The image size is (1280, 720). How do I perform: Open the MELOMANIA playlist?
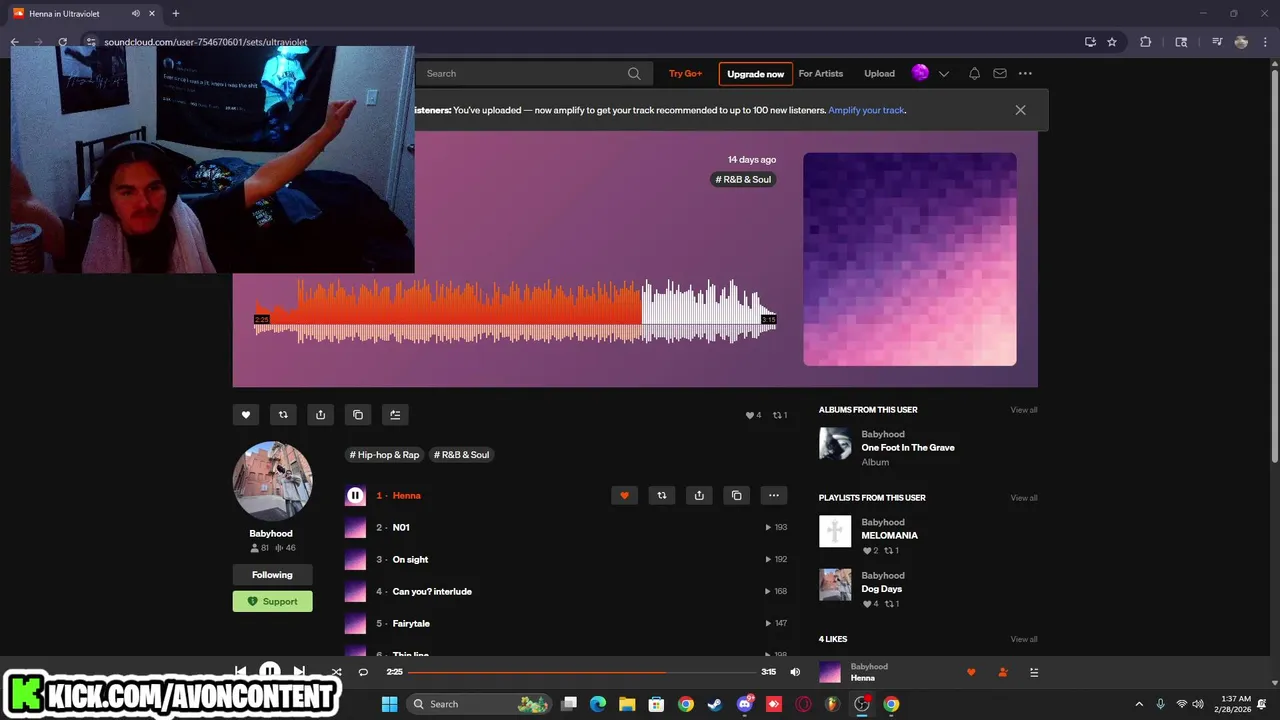(x=889, y=535)
